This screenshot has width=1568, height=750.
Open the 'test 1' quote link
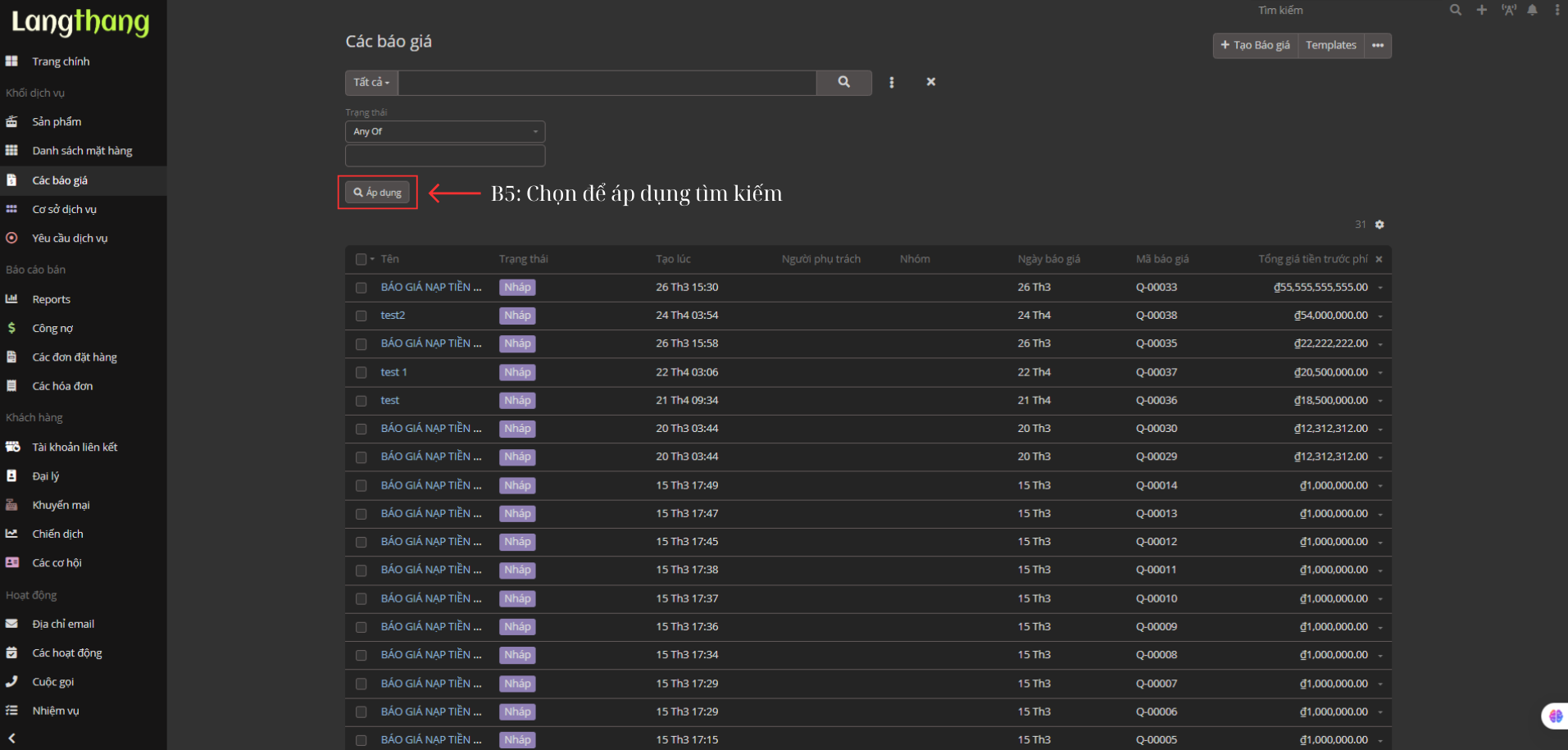(x=393, y=372)
